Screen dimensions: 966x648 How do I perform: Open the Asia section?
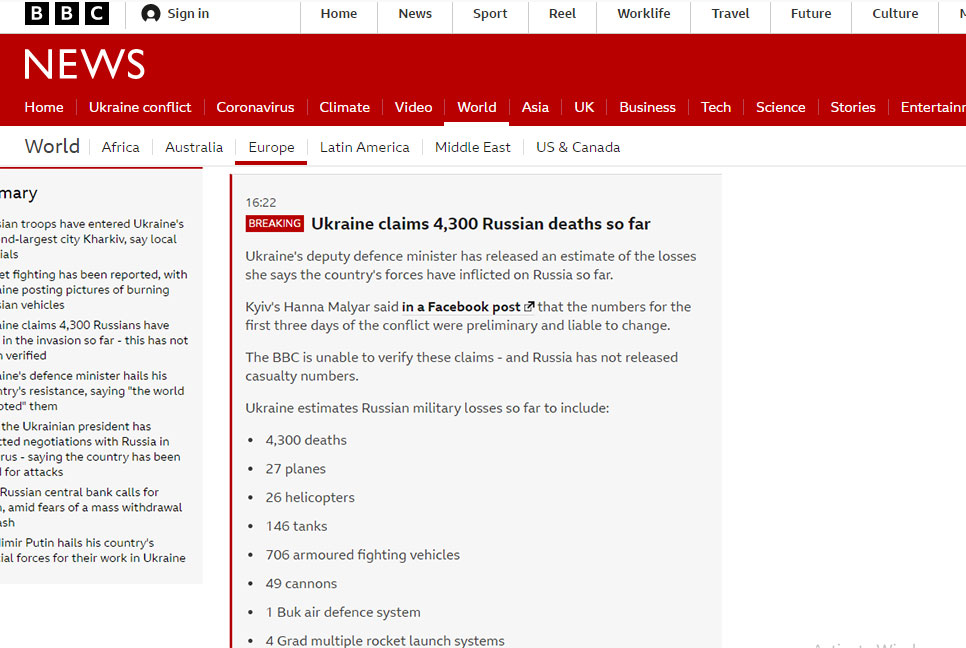pos(535,107)
